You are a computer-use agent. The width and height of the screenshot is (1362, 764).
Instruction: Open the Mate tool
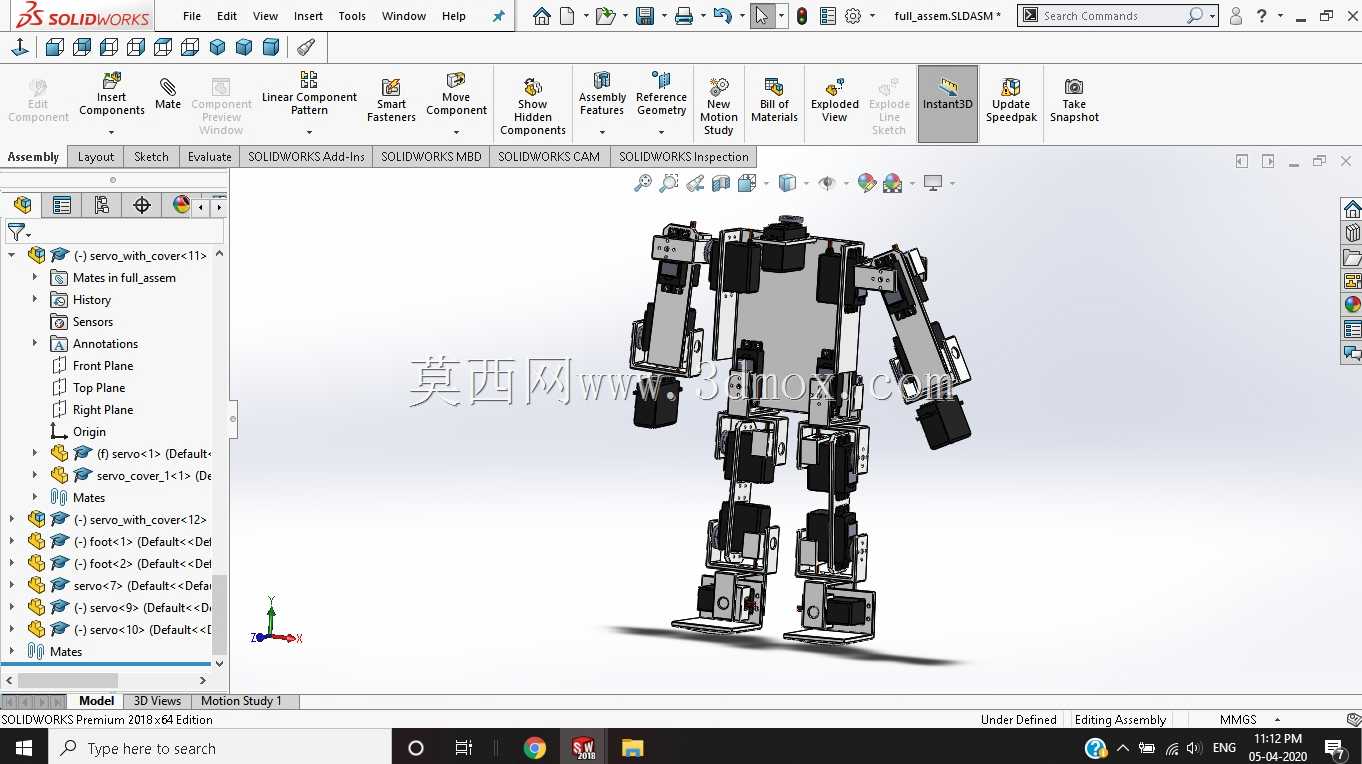(168, 94)
